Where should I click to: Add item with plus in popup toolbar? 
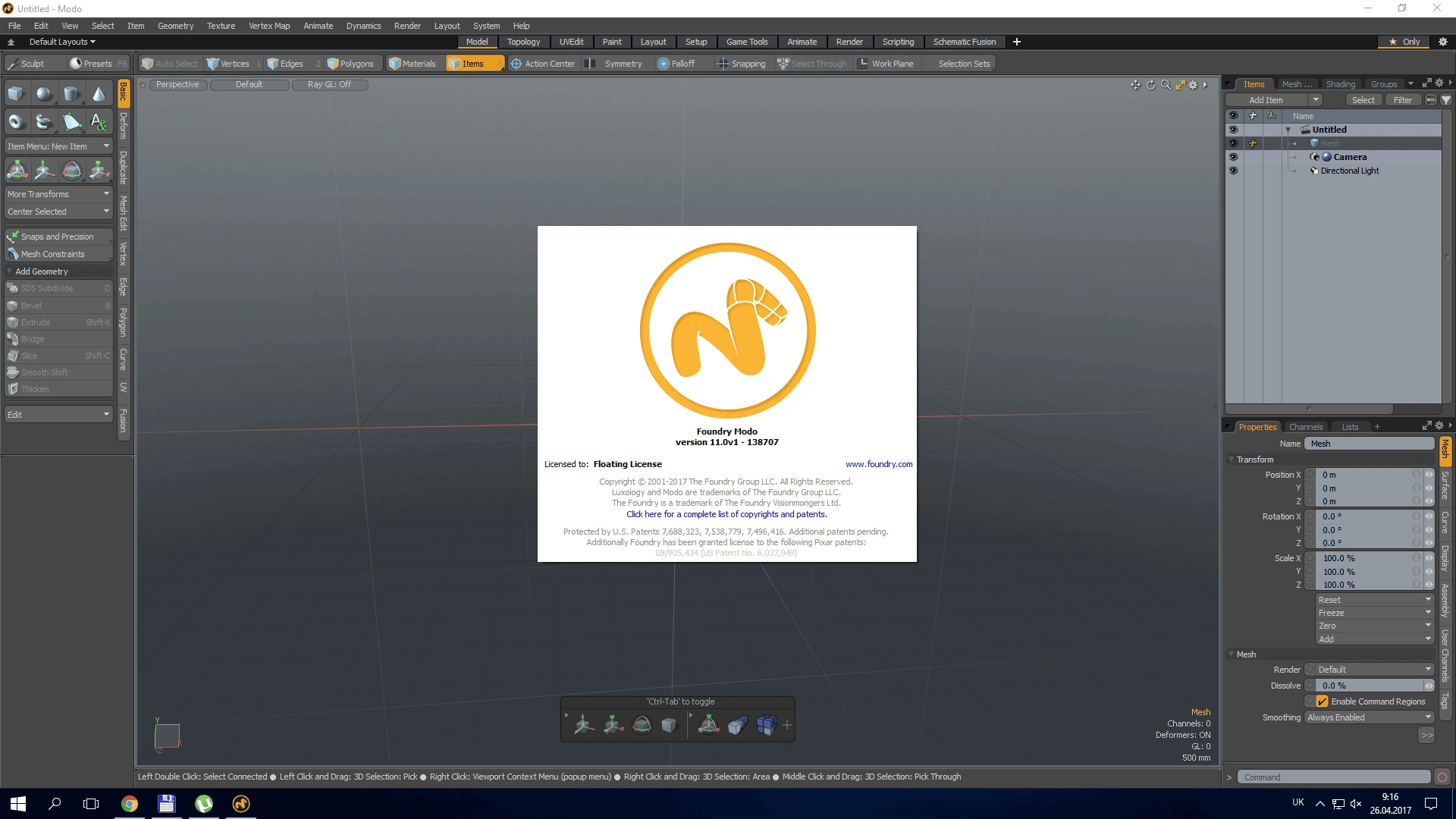787,726
